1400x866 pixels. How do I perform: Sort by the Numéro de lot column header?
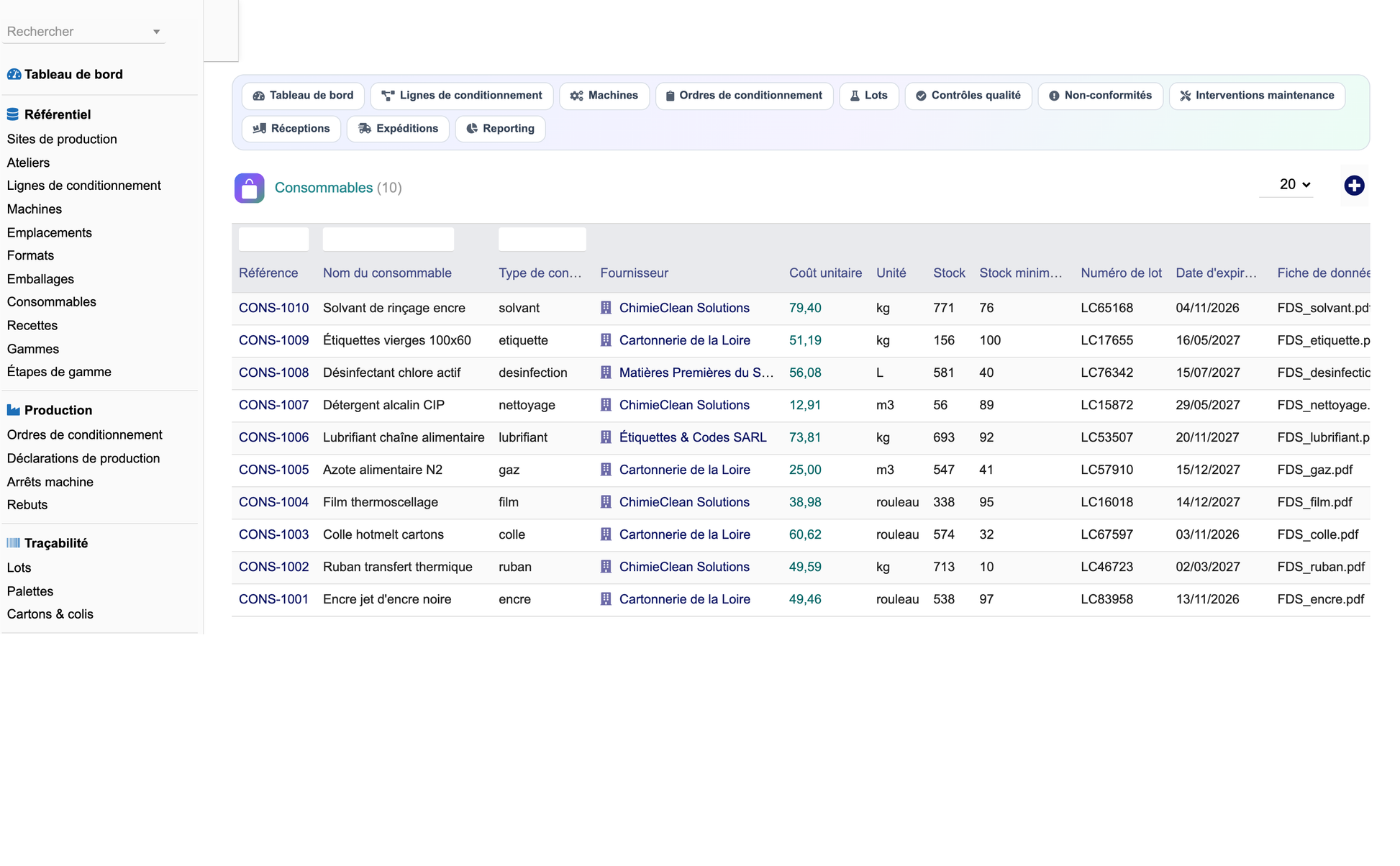1121,273
